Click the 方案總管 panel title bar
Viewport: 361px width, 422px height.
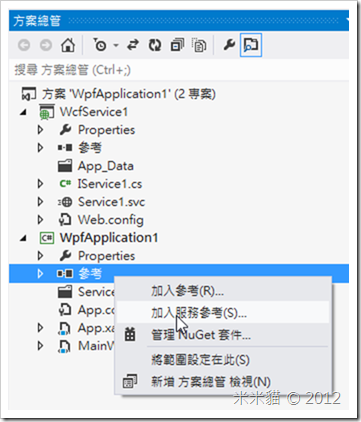pyautogui.click(x=179, y=20)
